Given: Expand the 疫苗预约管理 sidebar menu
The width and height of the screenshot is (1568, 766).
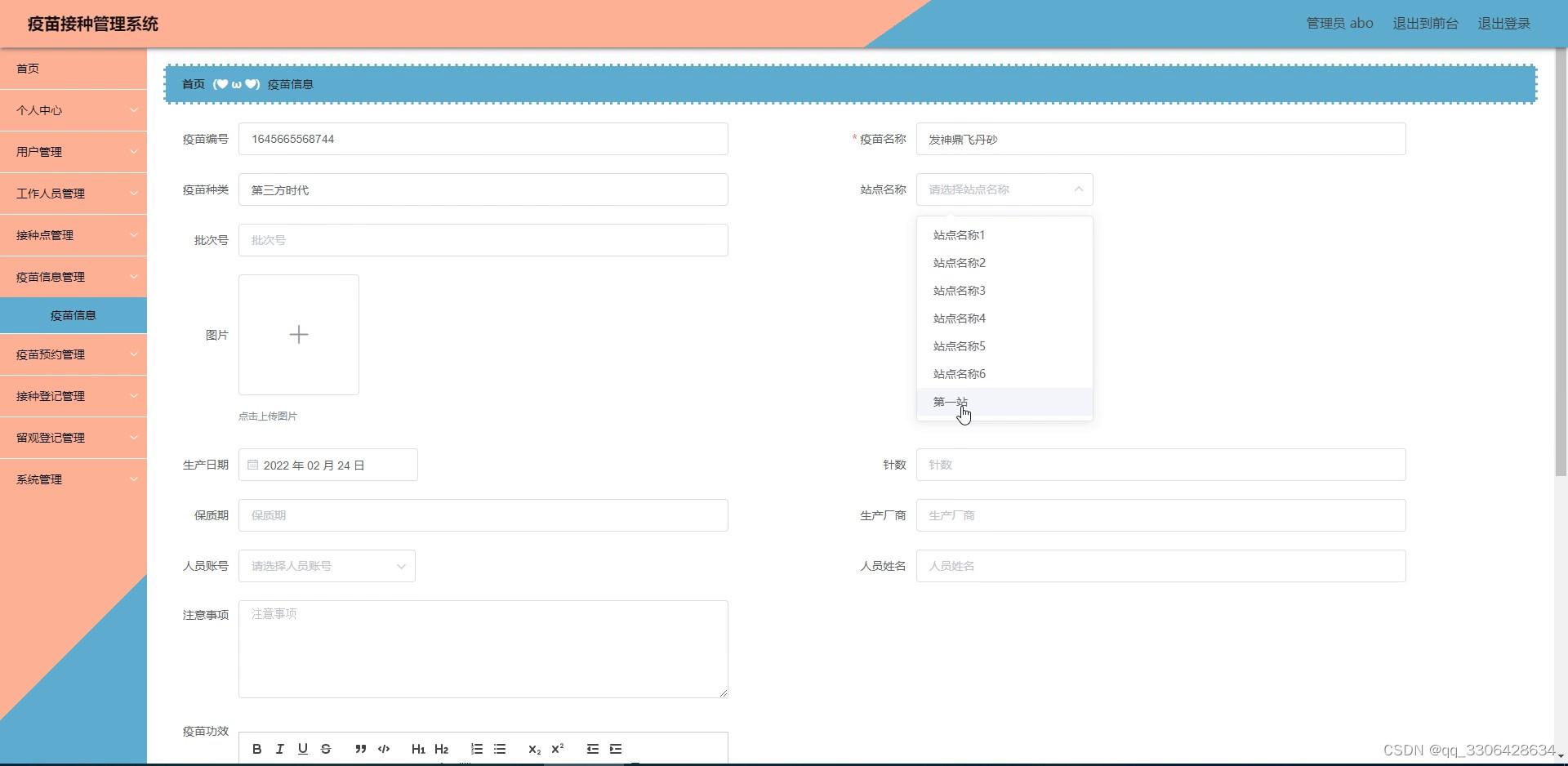Looking at the screenshot, I should coord(73,354).
